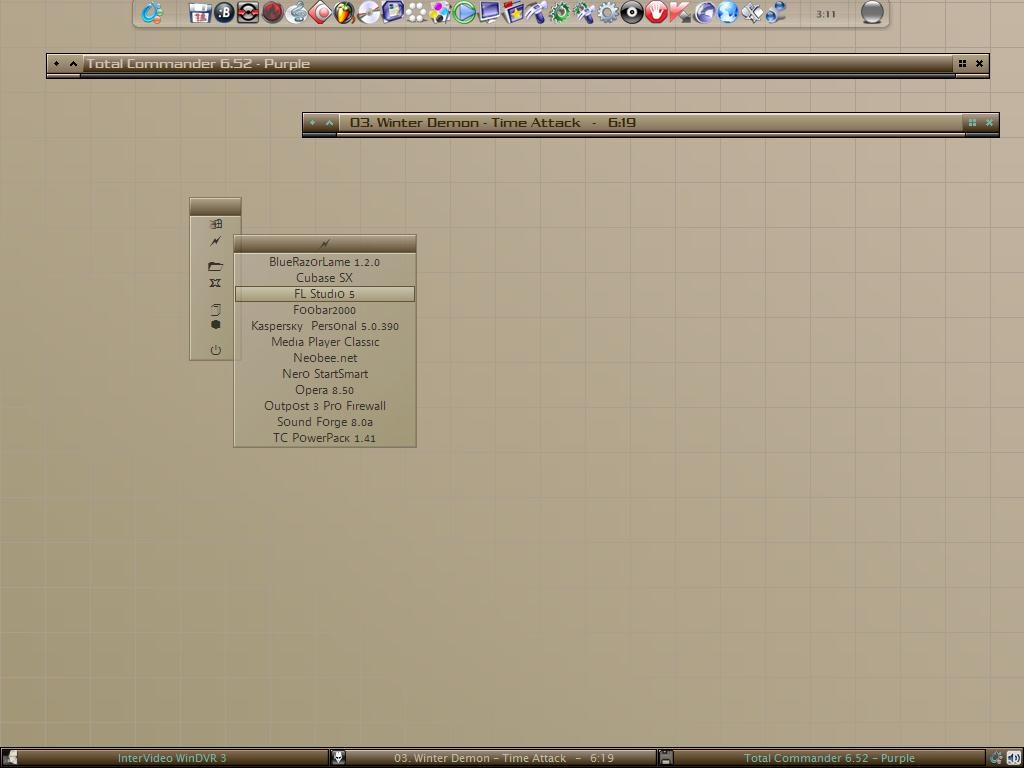Click the muted speaker volume dock icon

click(752, 12)
